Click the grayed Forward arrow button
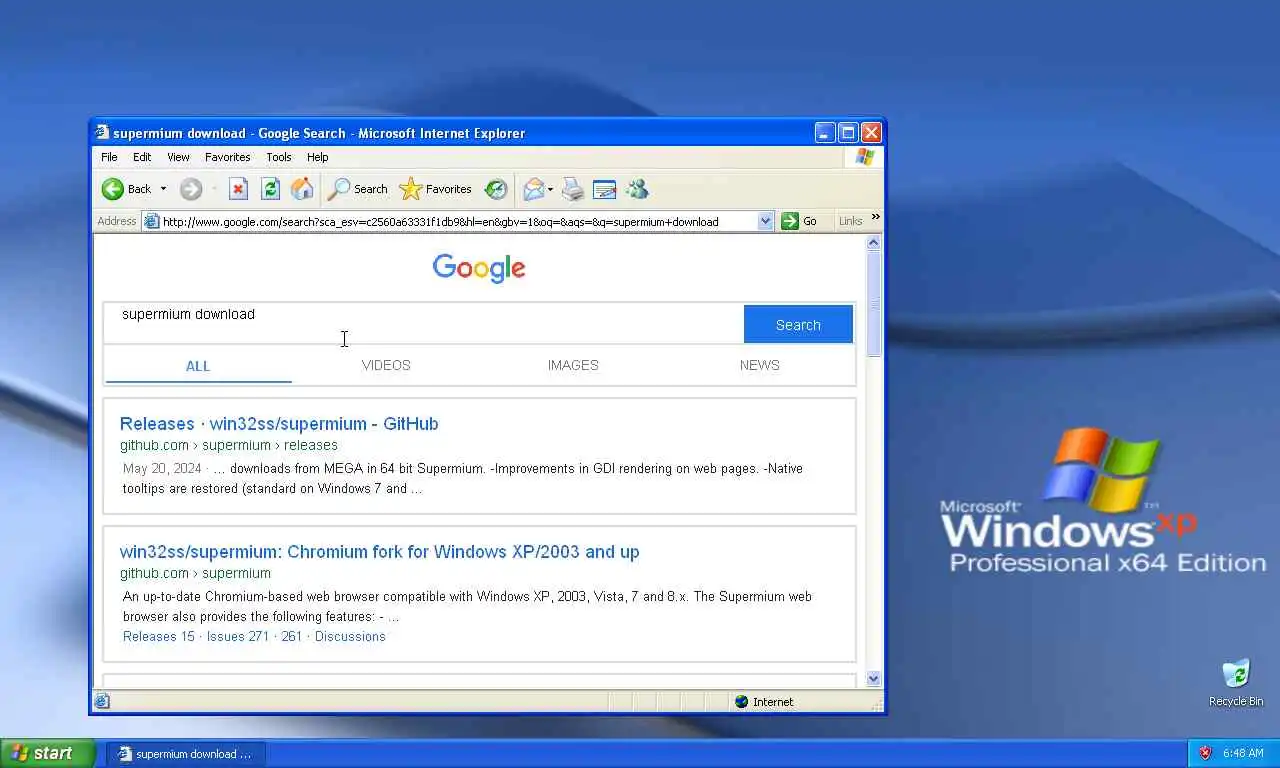This screenshot has width=1280, height=768. [x=191, y=189]
